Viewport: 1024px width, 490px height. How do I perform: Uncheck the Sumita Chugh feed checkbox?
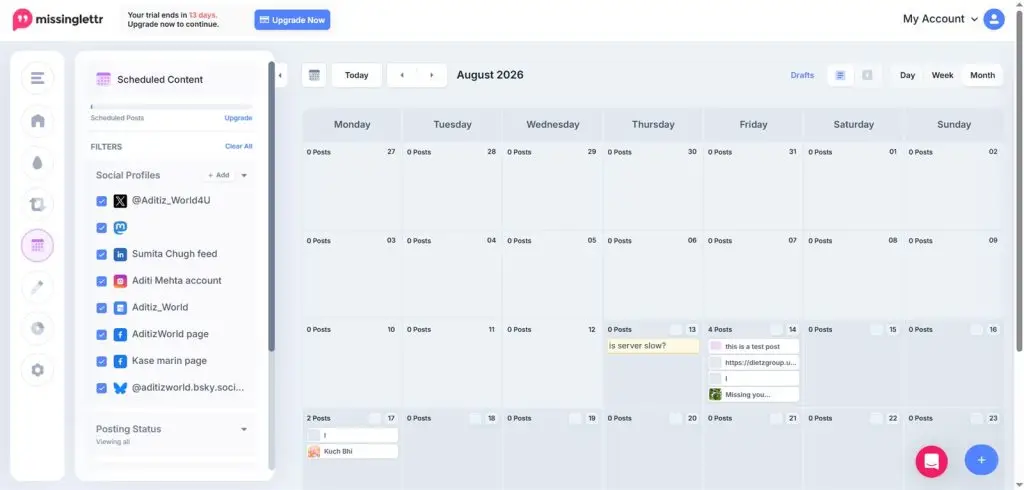pos(101,255)
